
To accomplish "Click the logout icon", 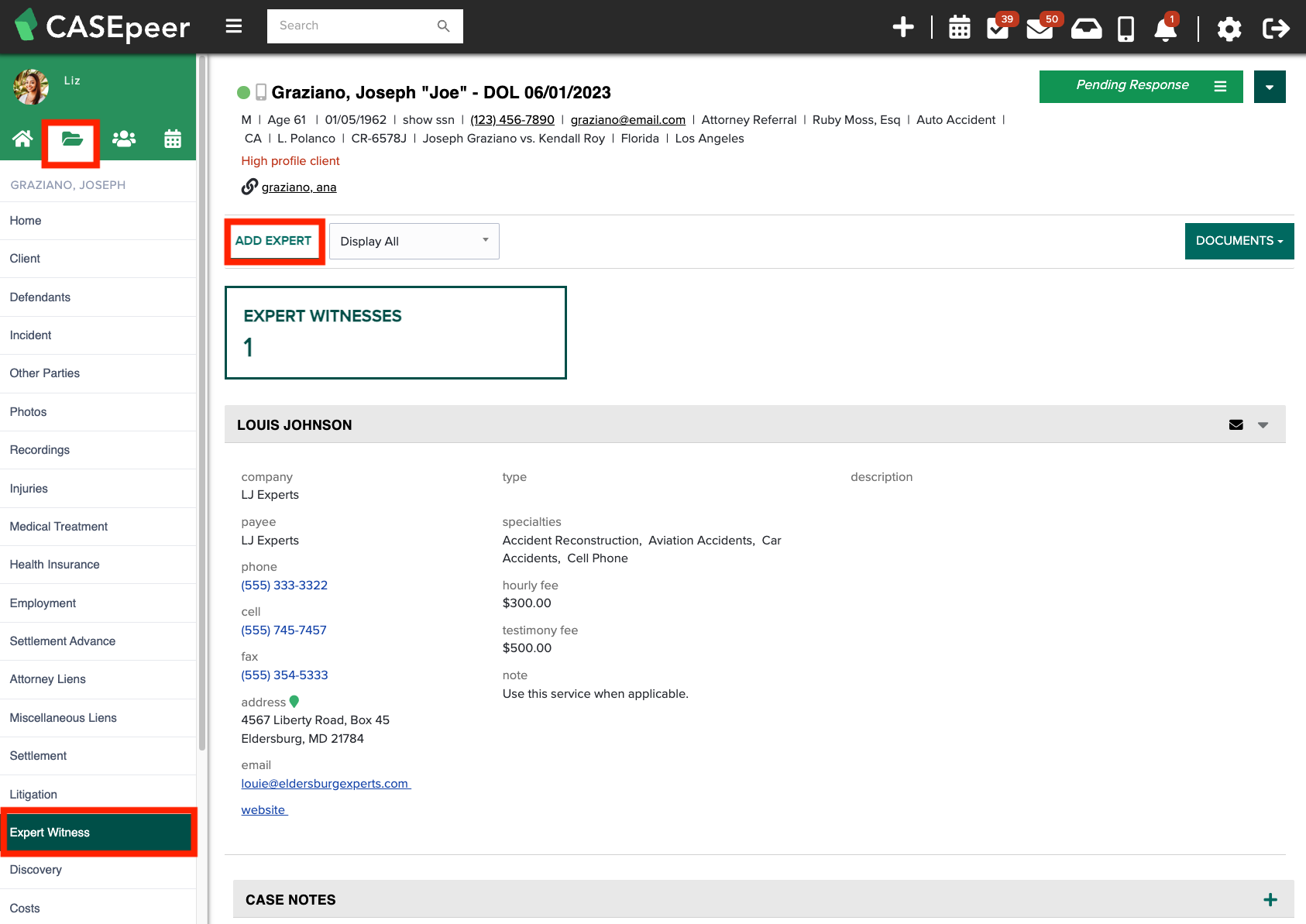I will click(1276, 29).
